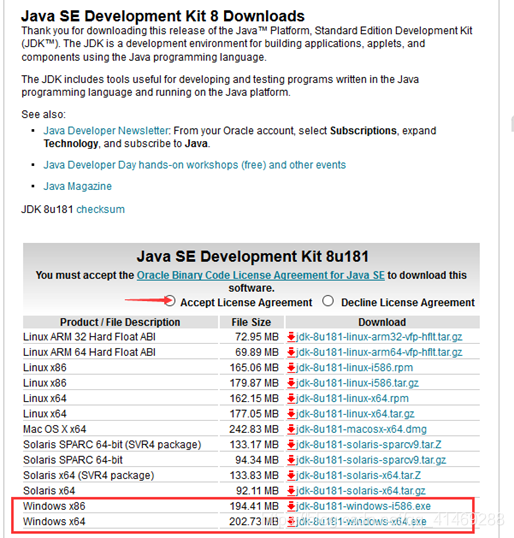Click the 72.95 MB file size cell
This screenshot has height=538, width=514.
257,337
